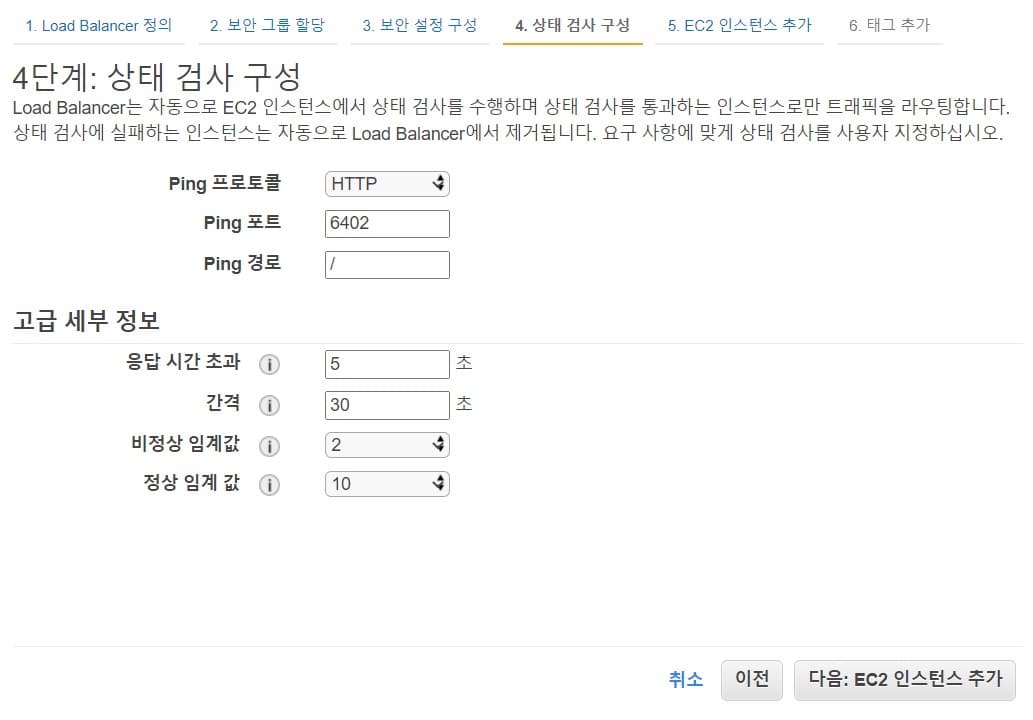
Task: Show help for 비정상 임계값
Action: tap(269, 445)
